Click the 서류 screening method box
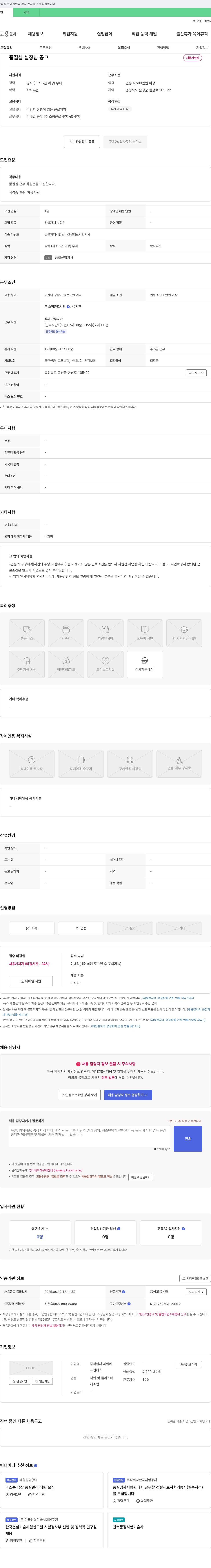Image resolution: width=211 pixels, height=1568 pixels. click(x=32, y=928)
